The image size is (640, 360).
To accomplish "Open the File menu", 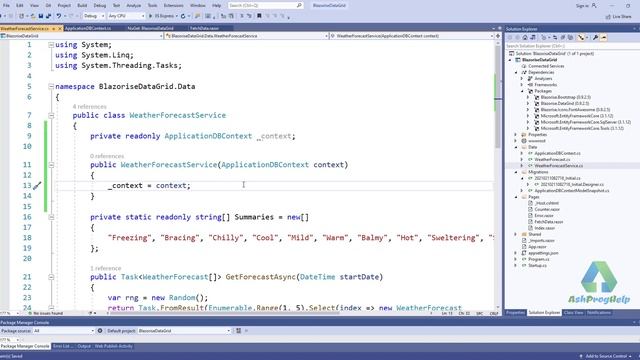I will (x=6, y=6).
